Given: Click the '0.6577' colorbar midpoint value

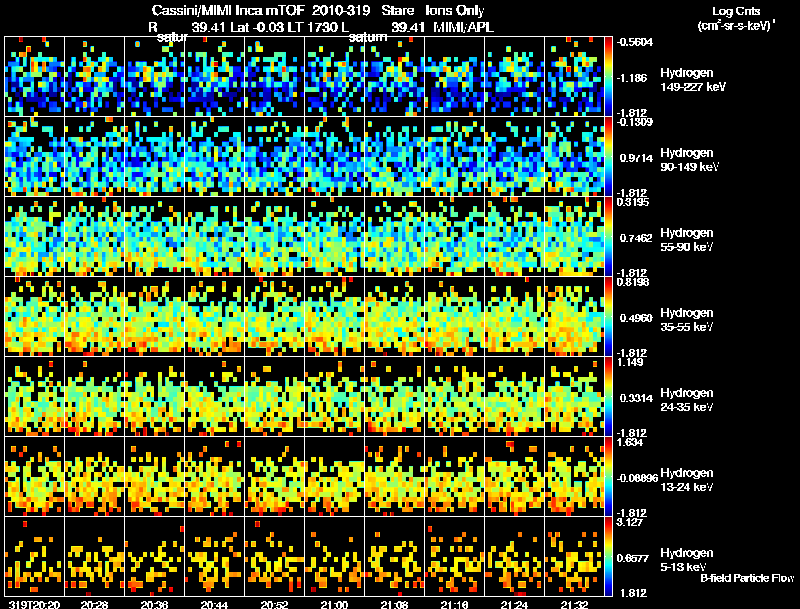Looking at the screenshot, I should click(633, 558).
